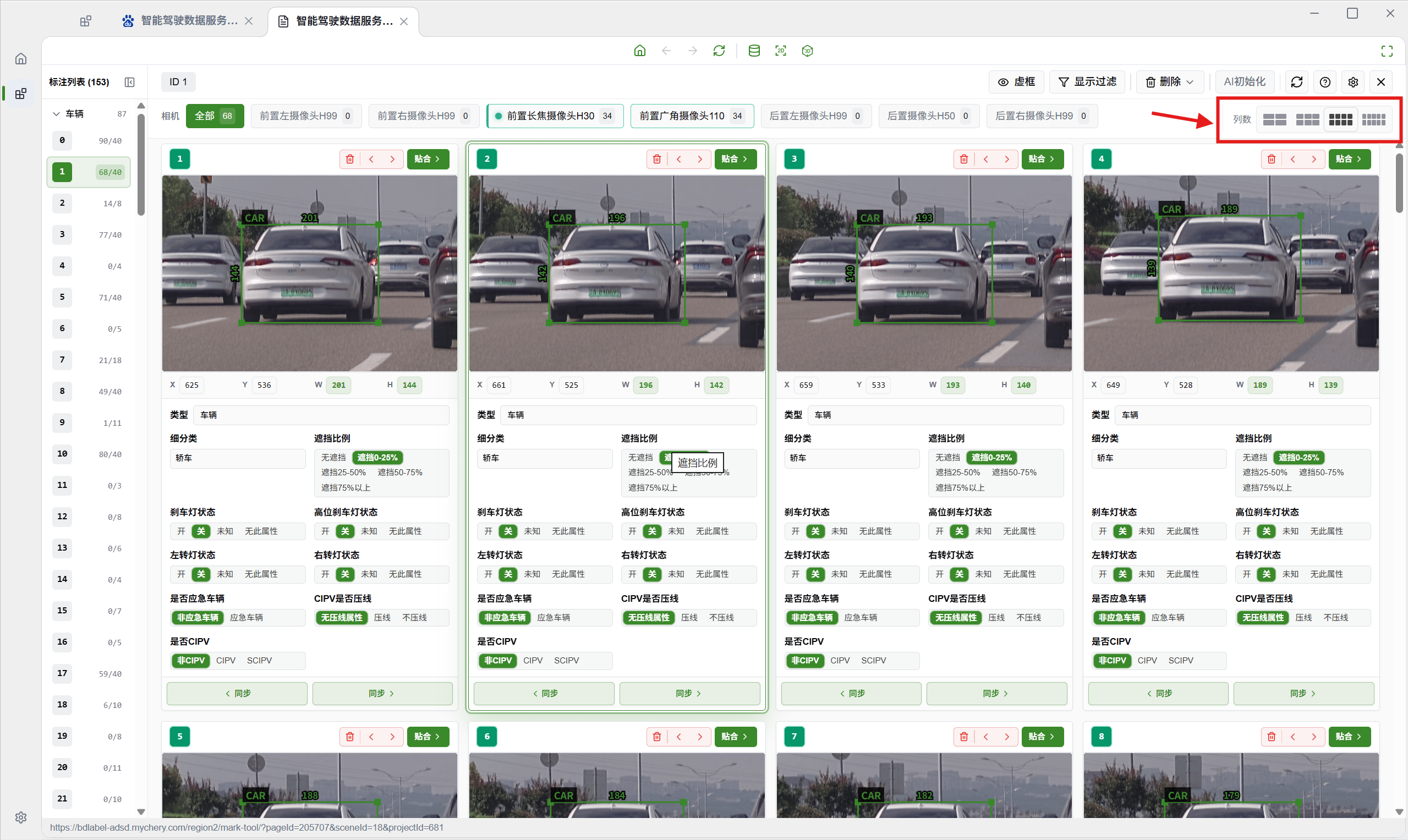Screen dimensions: 1408x840
Task: Select 遮挡75%以上 in card 3
Action: (960, 487)
